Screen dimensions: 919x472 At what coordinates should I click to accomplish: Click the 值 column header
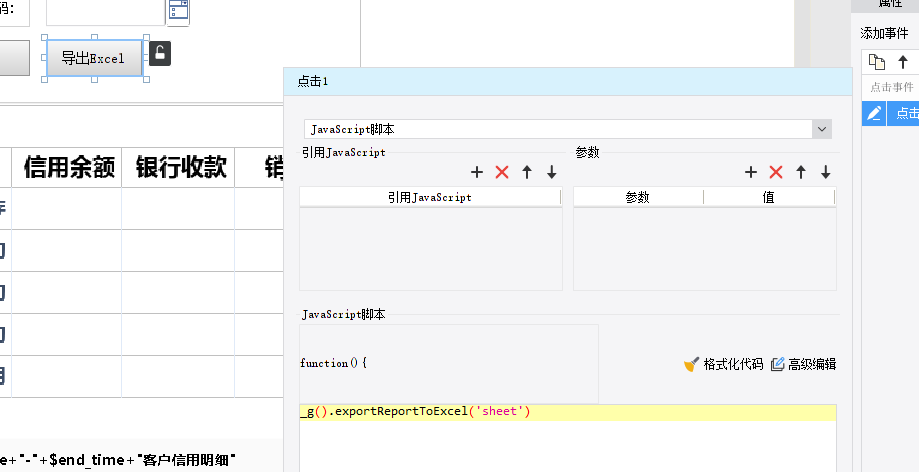768,198
